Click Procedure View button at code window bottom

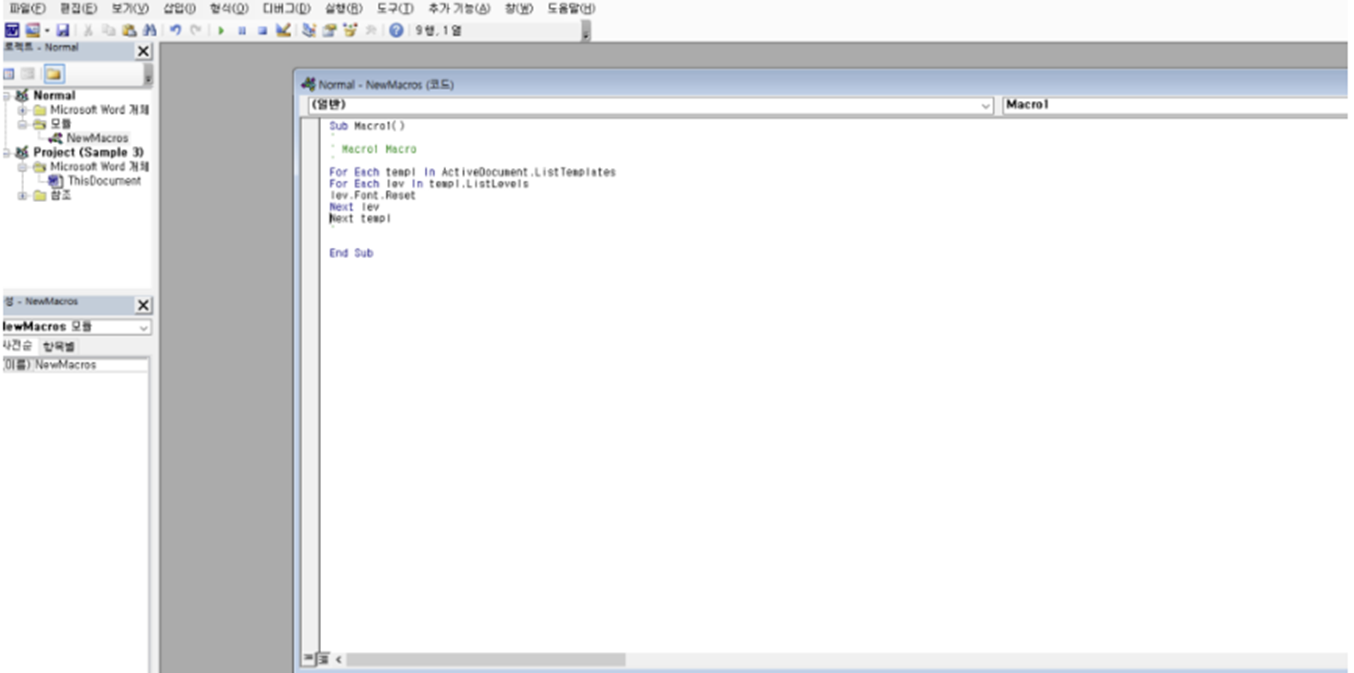tap(308, 659)
